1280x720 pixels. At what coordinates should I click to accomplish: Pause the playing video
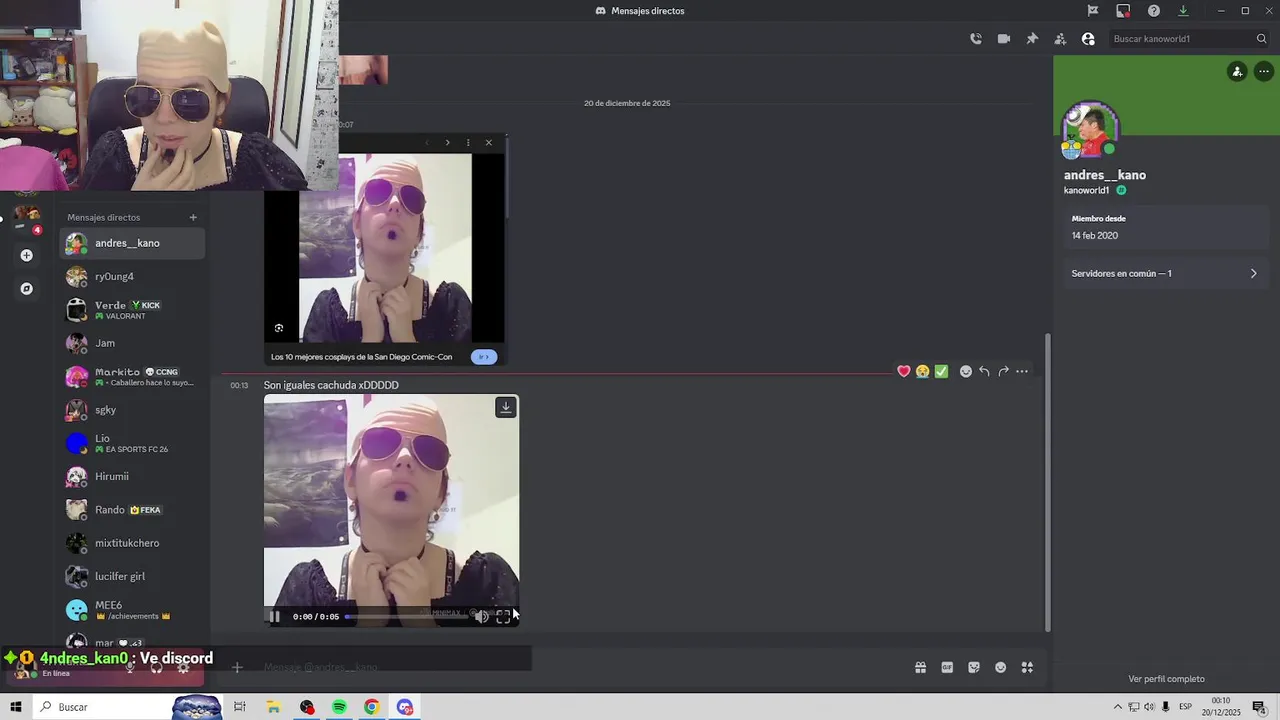pos(275,616)
